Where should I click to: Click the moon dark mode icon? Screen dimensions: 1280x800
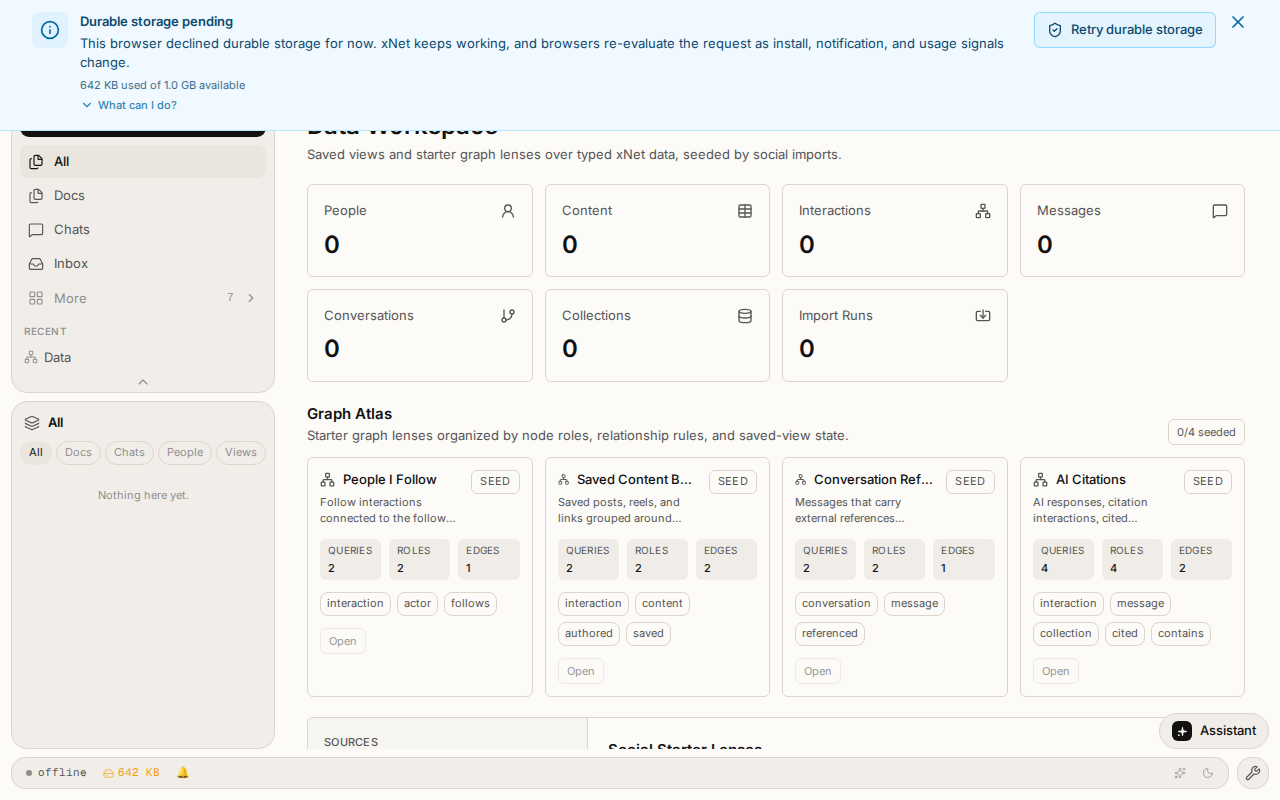pos(1208,773)
